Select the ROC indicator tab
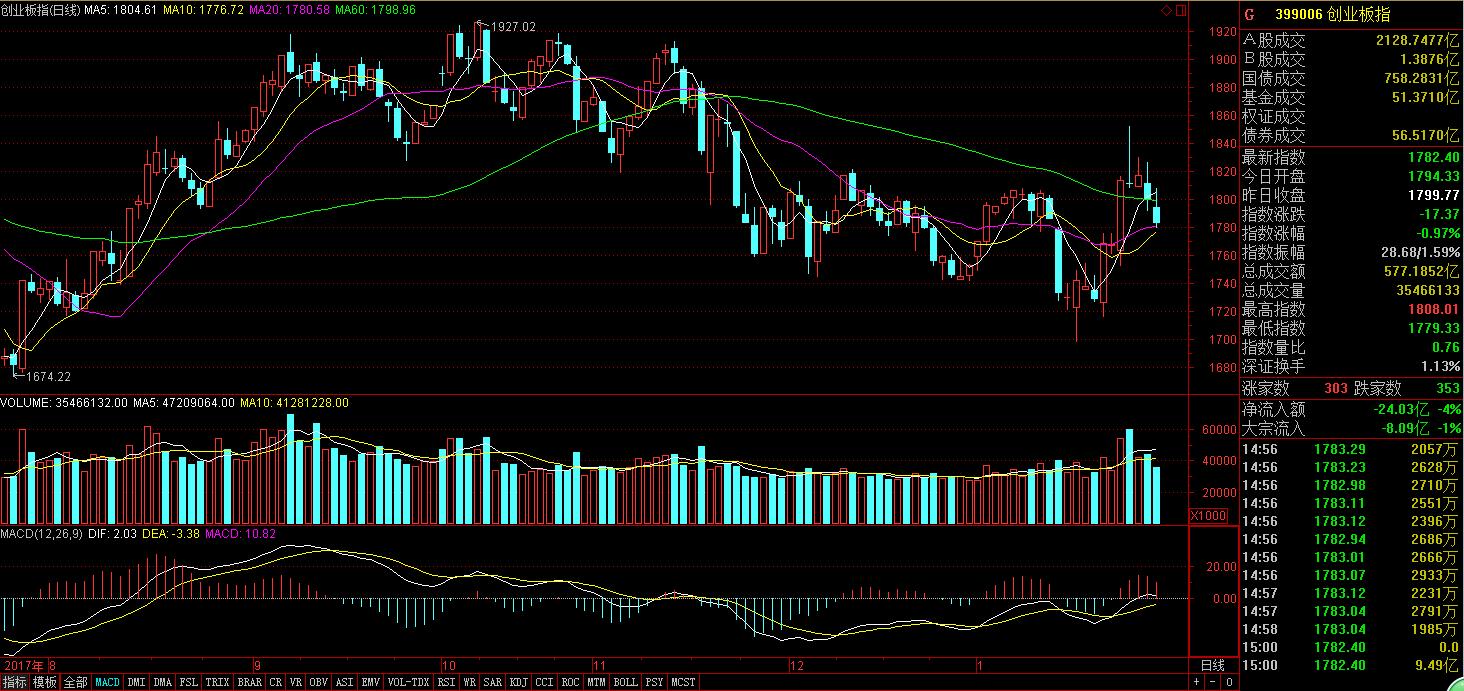 click(570, 682)
